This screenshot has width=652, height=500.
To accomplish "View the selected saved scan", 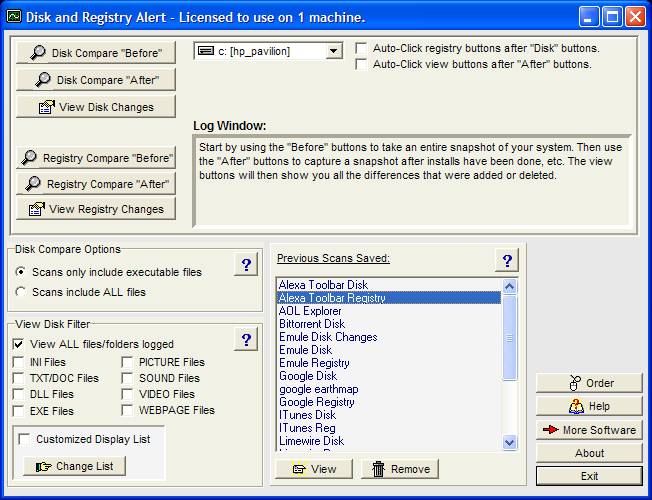I will tap(314, 469).
